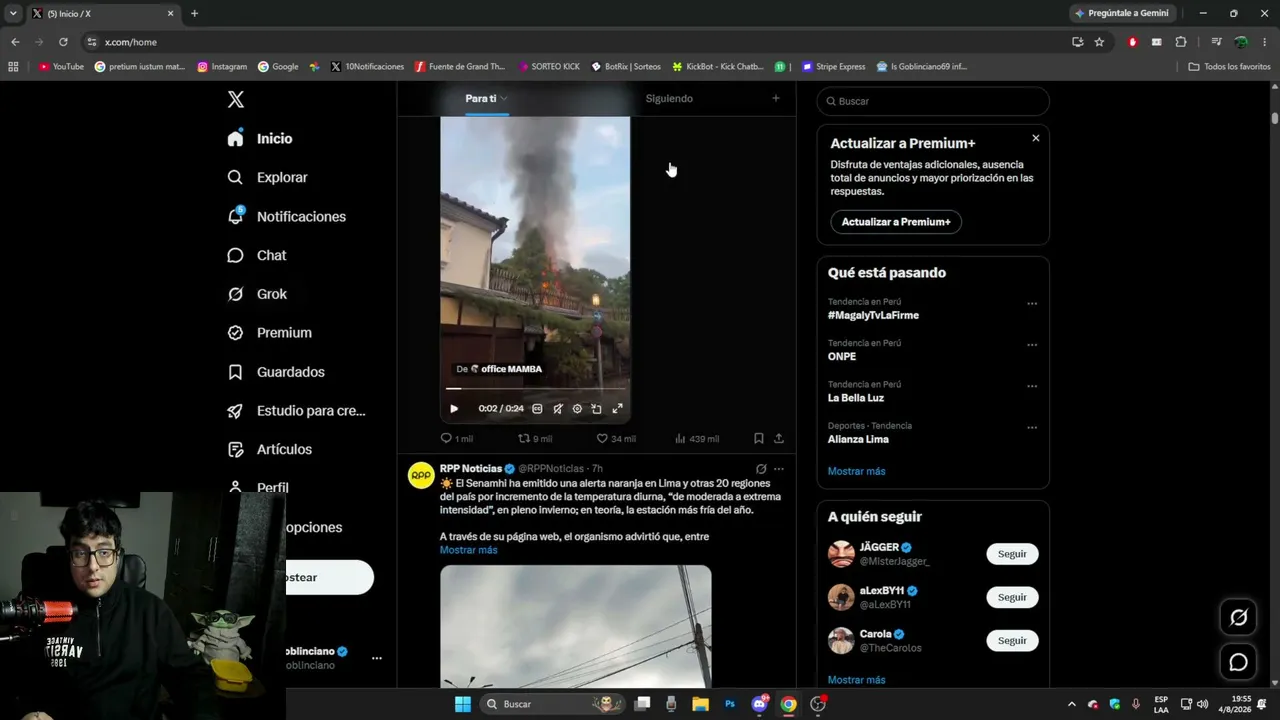Open Explorar from the sidebar
1280x720 pixels.
click(x=267, y=177)
